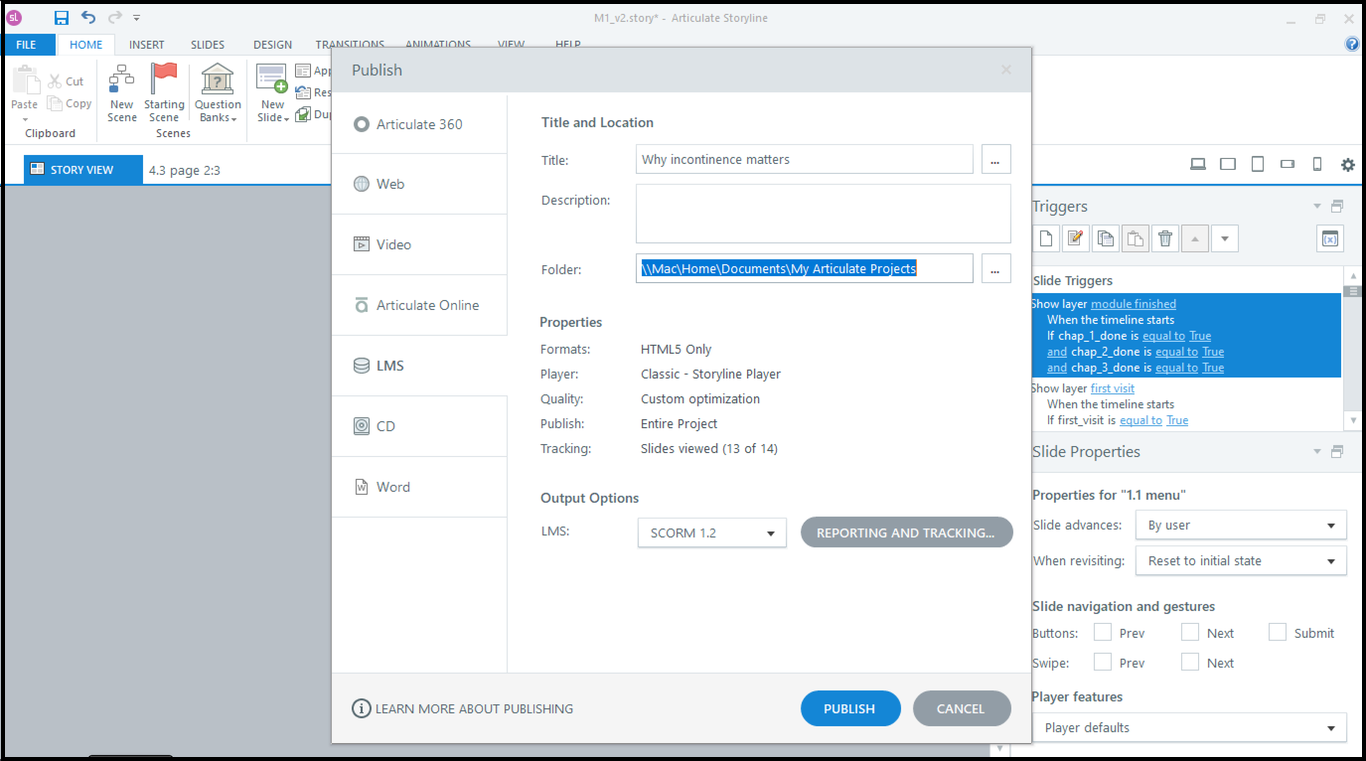This screenshot has height=761, width=1366.
Task: Open player settings gear icon
Action: [1347, 165]
